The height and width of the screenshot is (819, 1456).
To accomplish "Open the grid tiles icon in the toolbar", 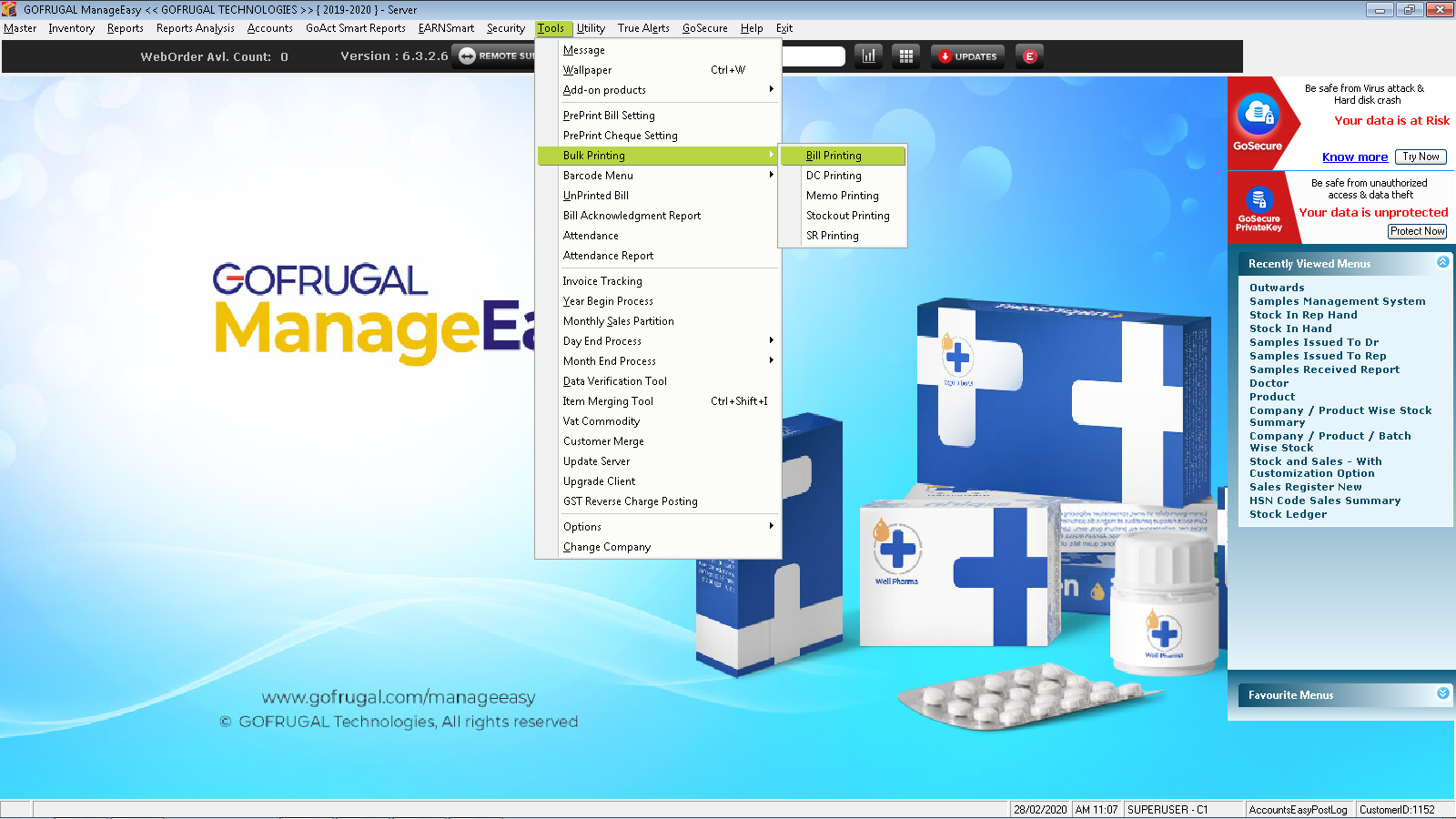I will [x=906, y=56].
